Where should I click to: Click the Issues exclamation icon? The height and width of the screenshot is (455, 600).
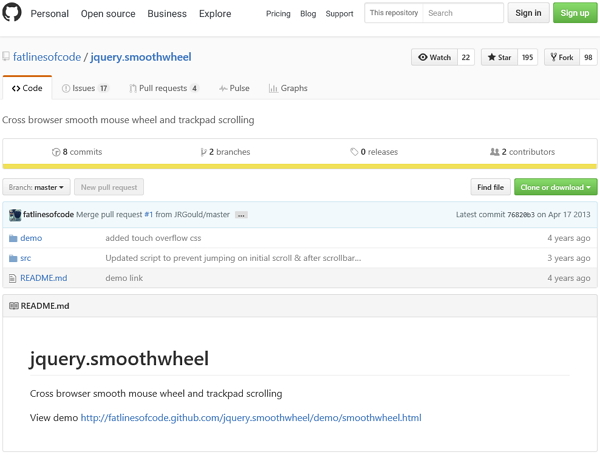66,88
